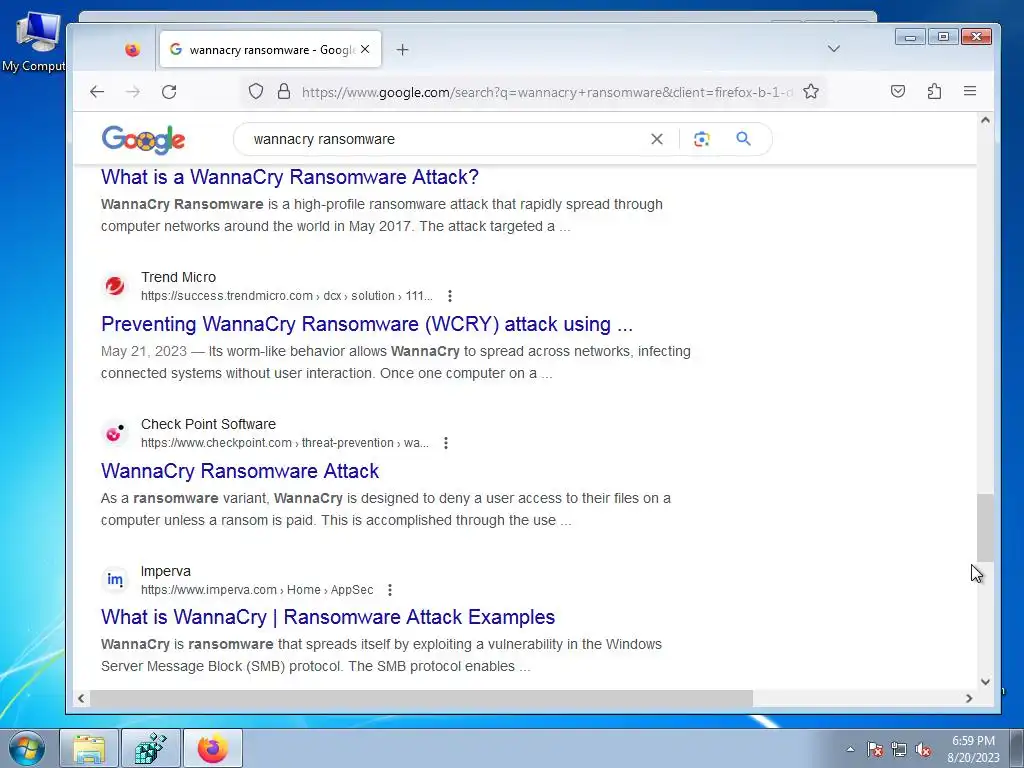1024x768 pixels.
Task: Clear the search box with the X
Action: 657,139
